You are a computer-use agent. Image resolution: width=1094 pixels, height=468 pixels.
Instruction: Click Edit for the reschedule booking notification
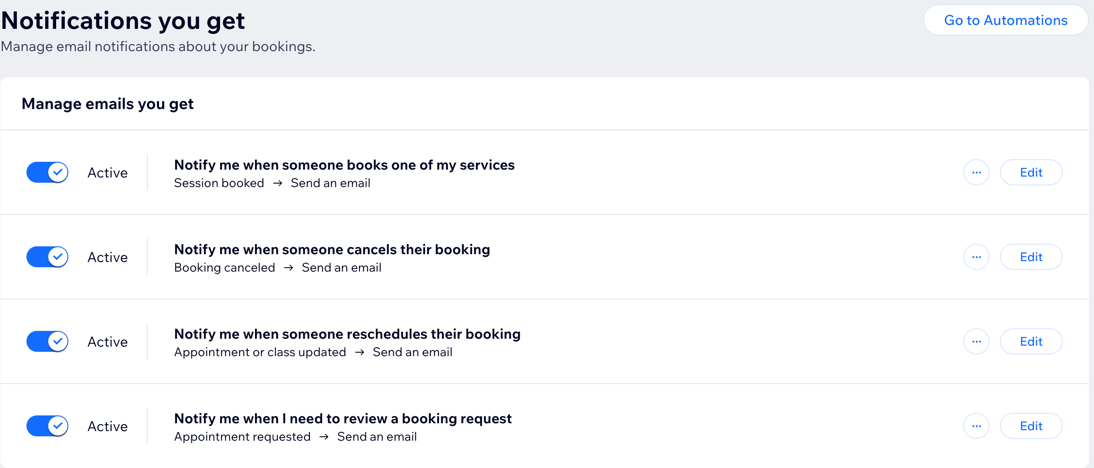point(1031,342)
